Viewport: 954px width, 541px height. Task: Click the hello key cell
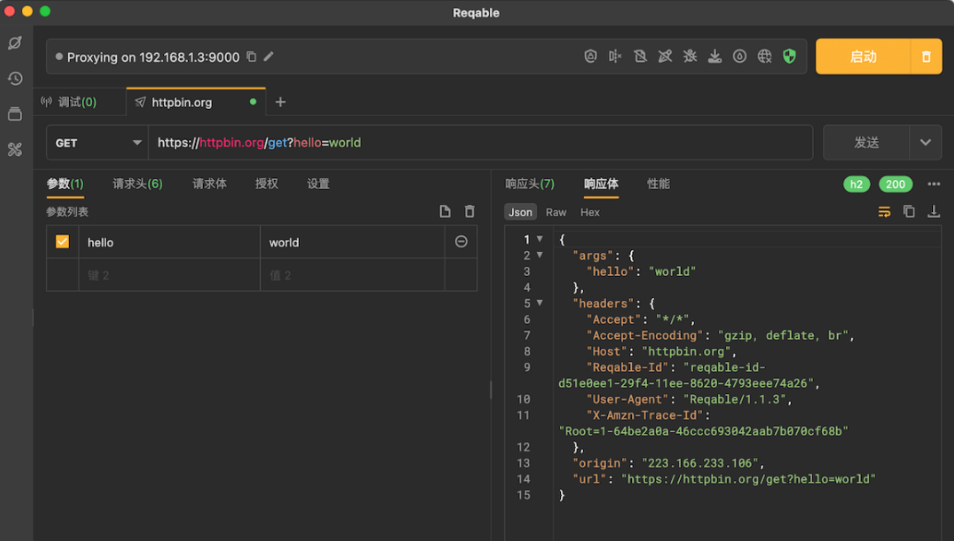(170, 242)
